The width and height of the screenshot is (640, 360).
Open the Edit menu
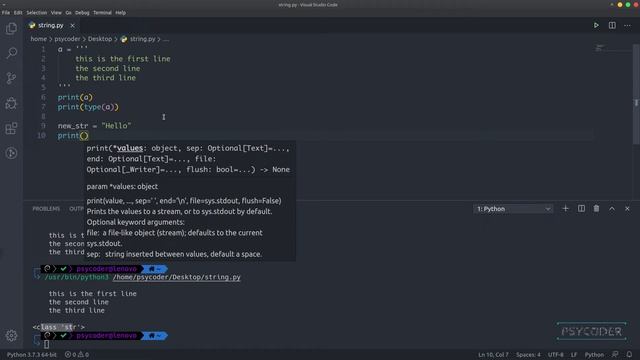18,13
